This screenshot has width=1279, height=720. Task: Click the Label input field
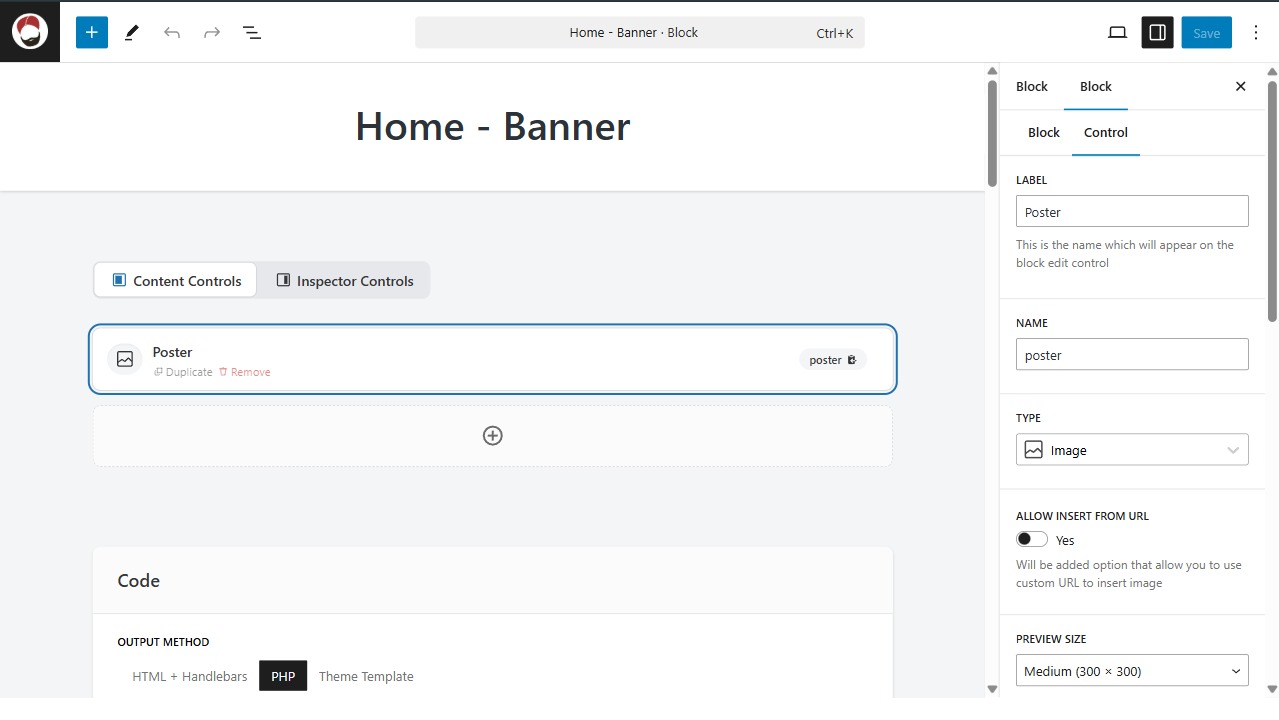pos(1132,211)
